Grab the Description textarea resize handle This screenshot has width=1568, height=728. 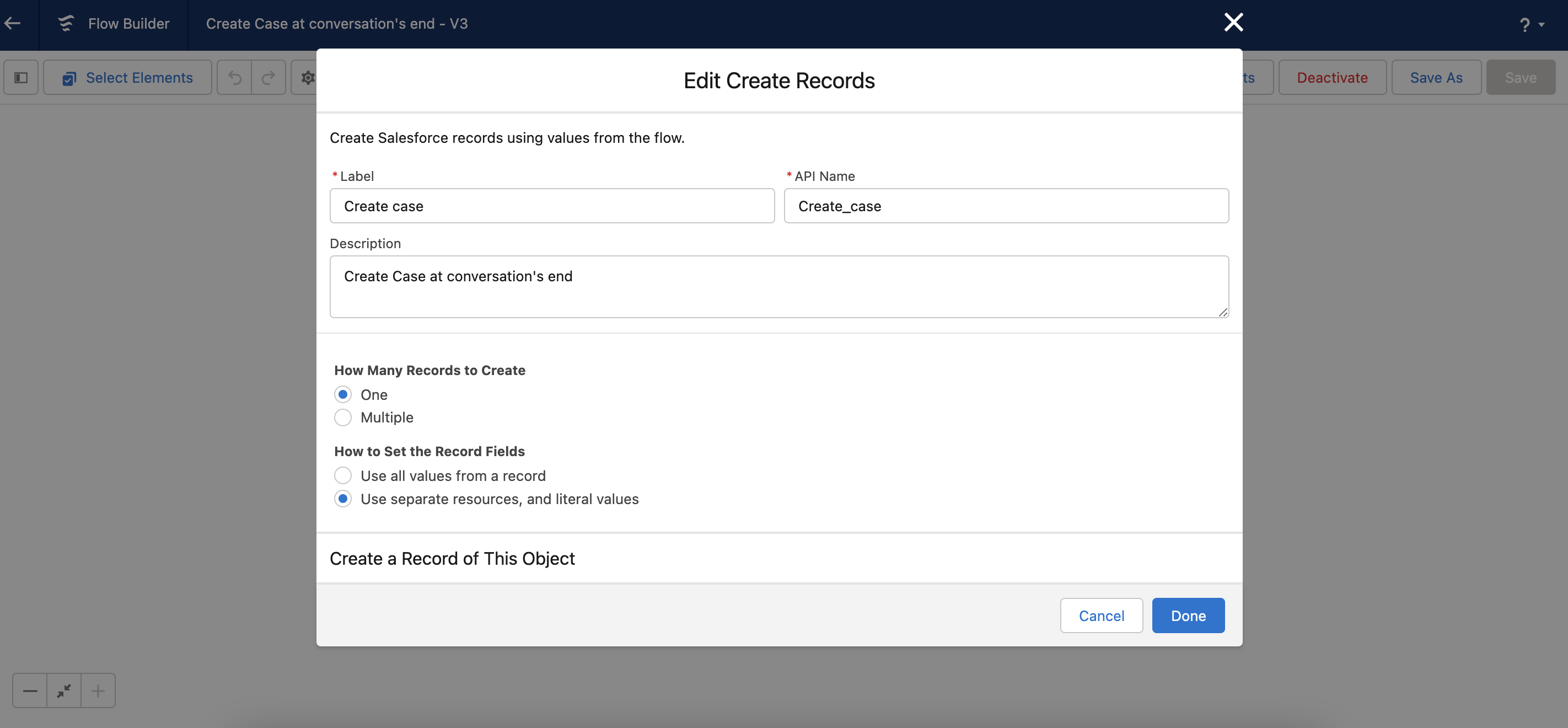pyautogui.click(x=1223, y=312)
